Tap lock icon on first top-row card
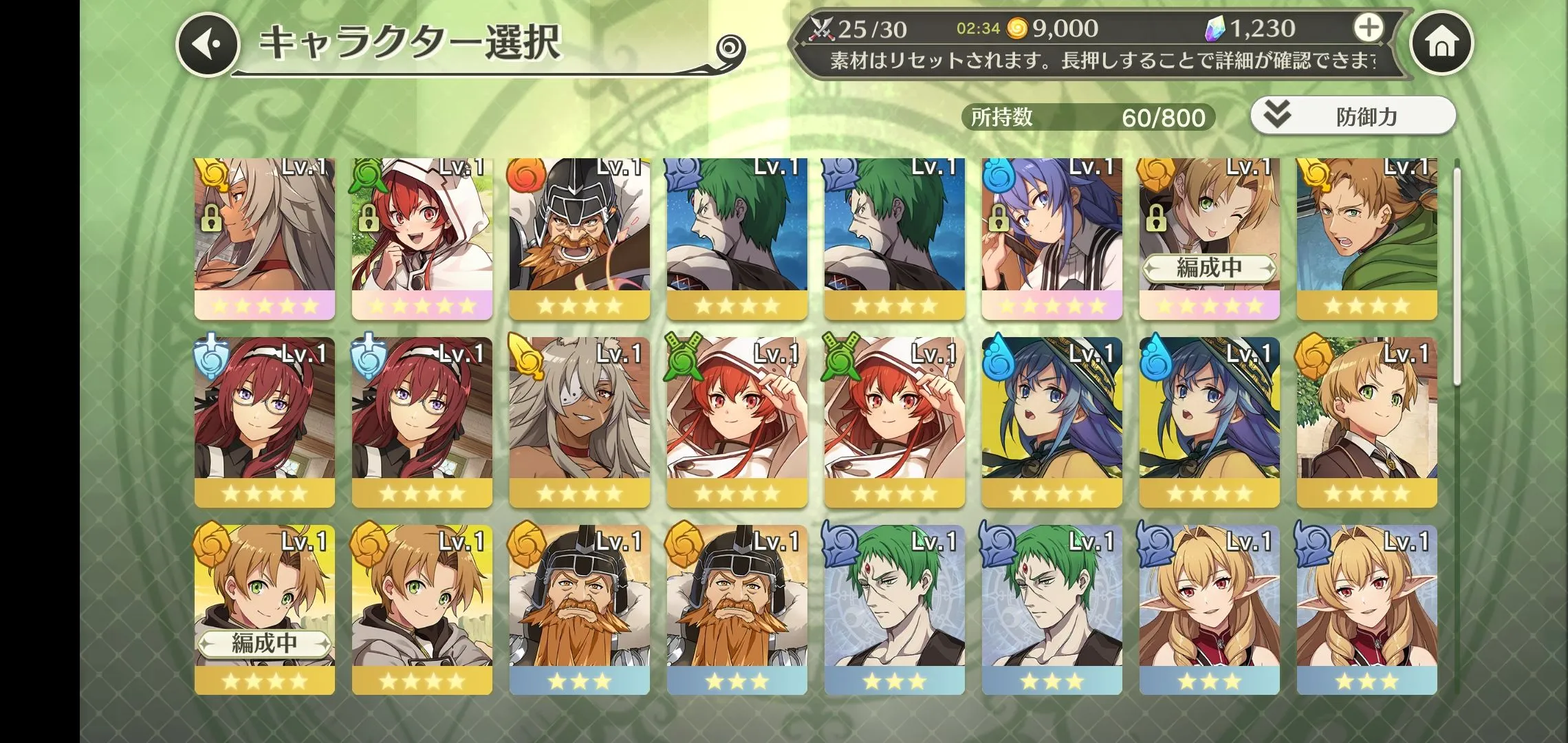 point(210,217)
